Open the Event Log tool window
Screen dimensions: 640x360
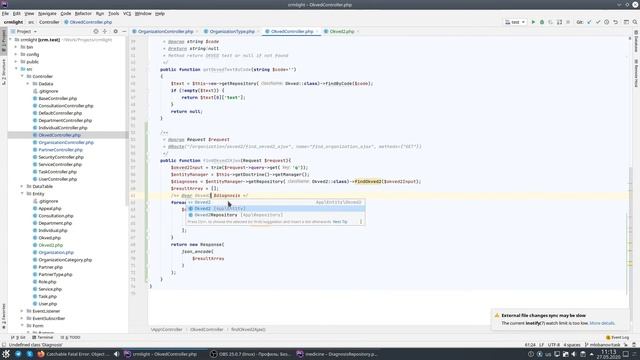click(618, 338)
